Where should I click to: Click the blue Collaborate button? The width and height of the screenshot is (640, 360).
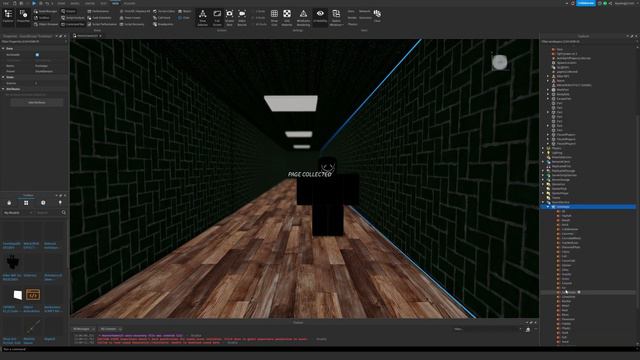(586, 3)
